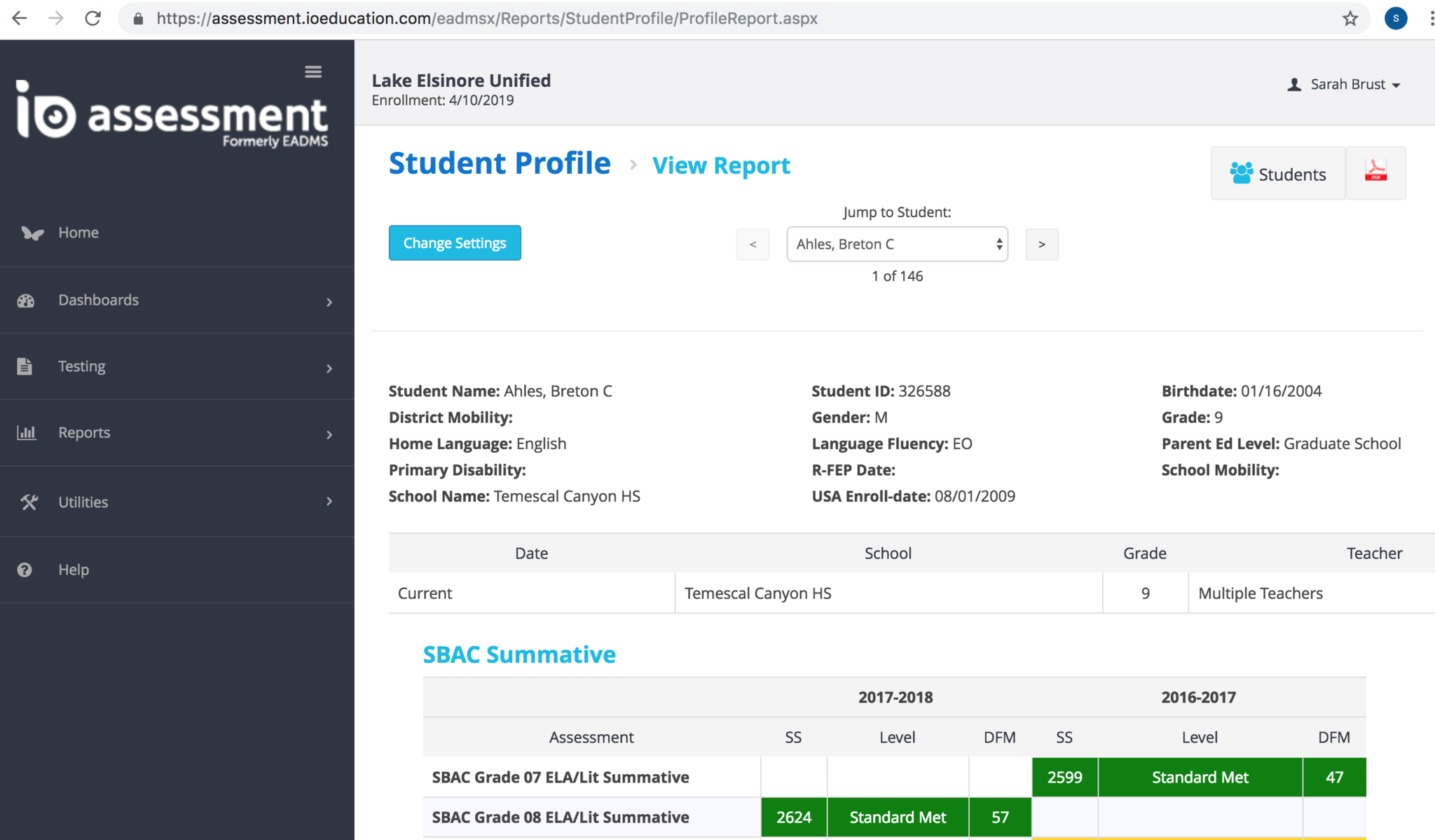Click the Help question mark icon
Screen dimensions: 1435x840
point(25,570)
